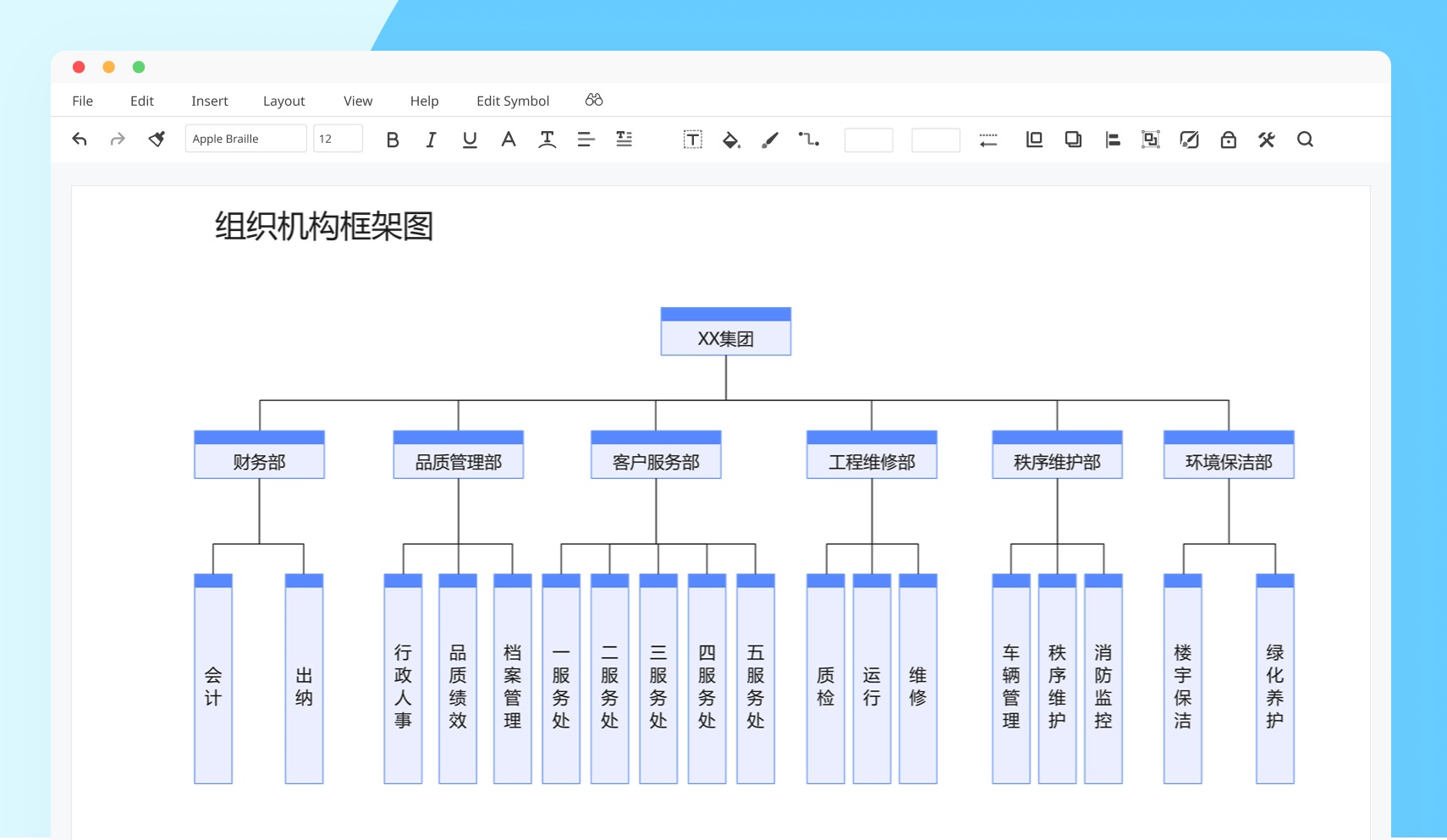1447x840 pixels.
Task: Select the 客户服务部 node
Action: click(x=656, y=455)
